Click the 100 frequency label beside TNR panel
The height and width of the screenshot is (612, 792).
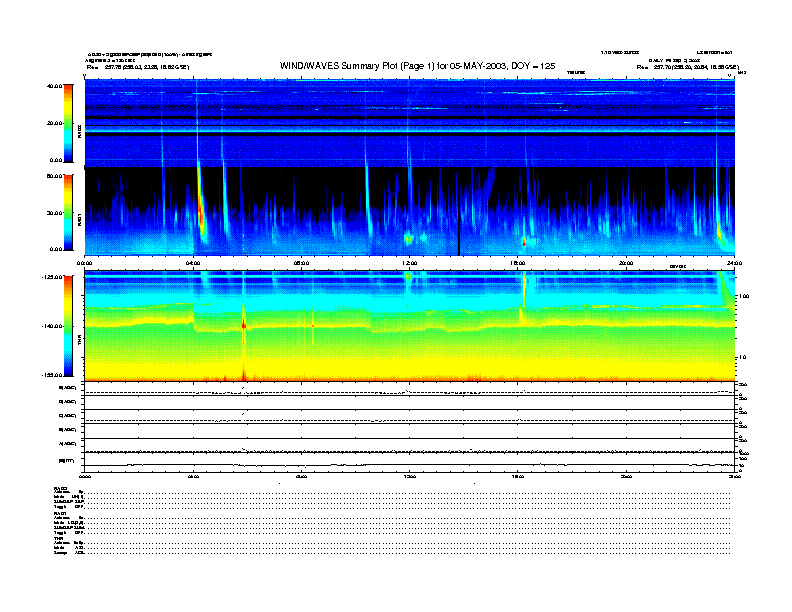pyautogui.click(x=744, y=296)
